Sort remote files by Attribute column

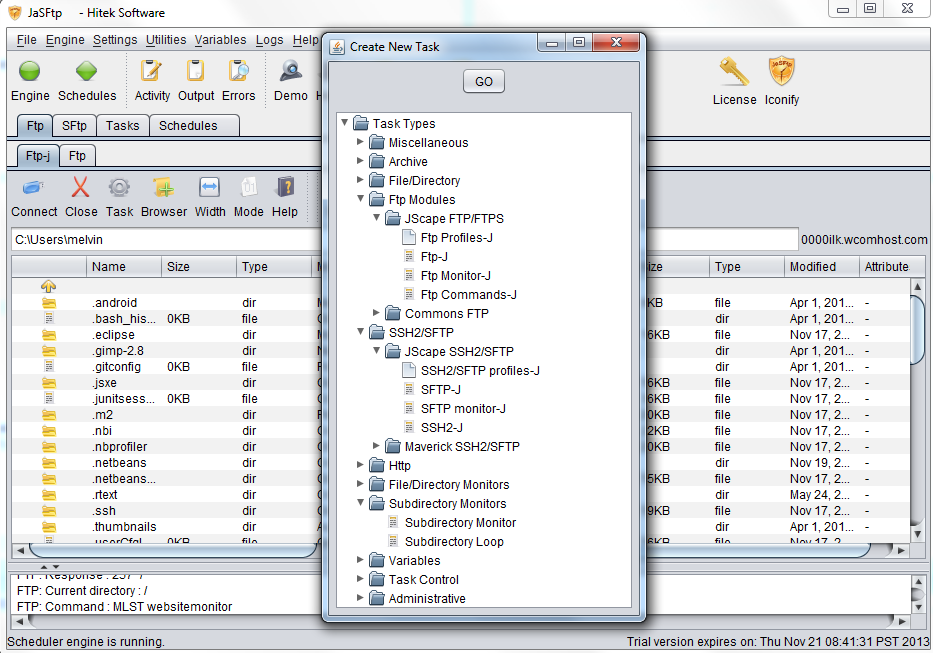tap(886, 267)
